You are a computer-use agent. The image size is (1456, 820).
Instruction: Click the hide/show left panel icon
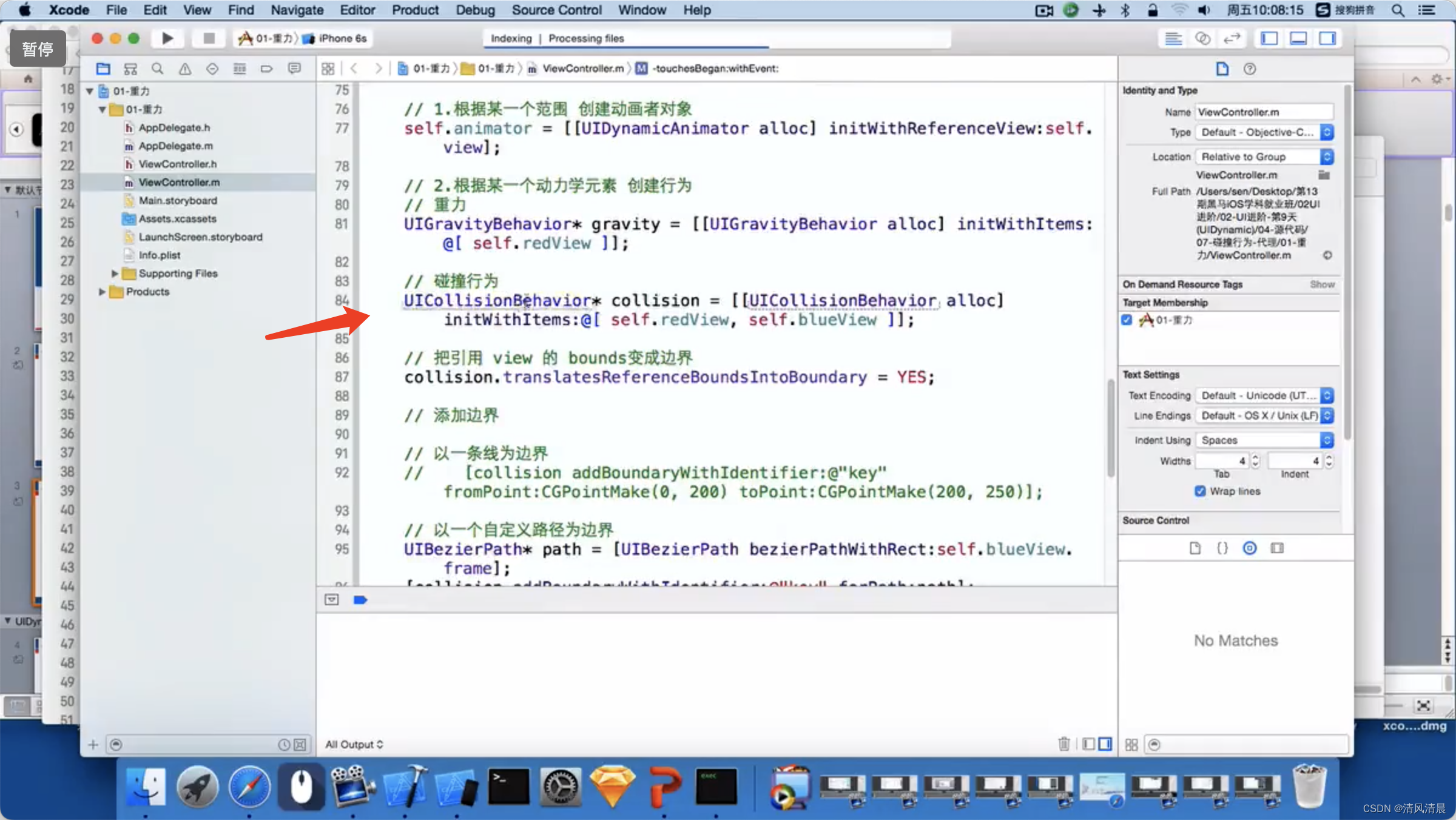(x=1269, y=38)
